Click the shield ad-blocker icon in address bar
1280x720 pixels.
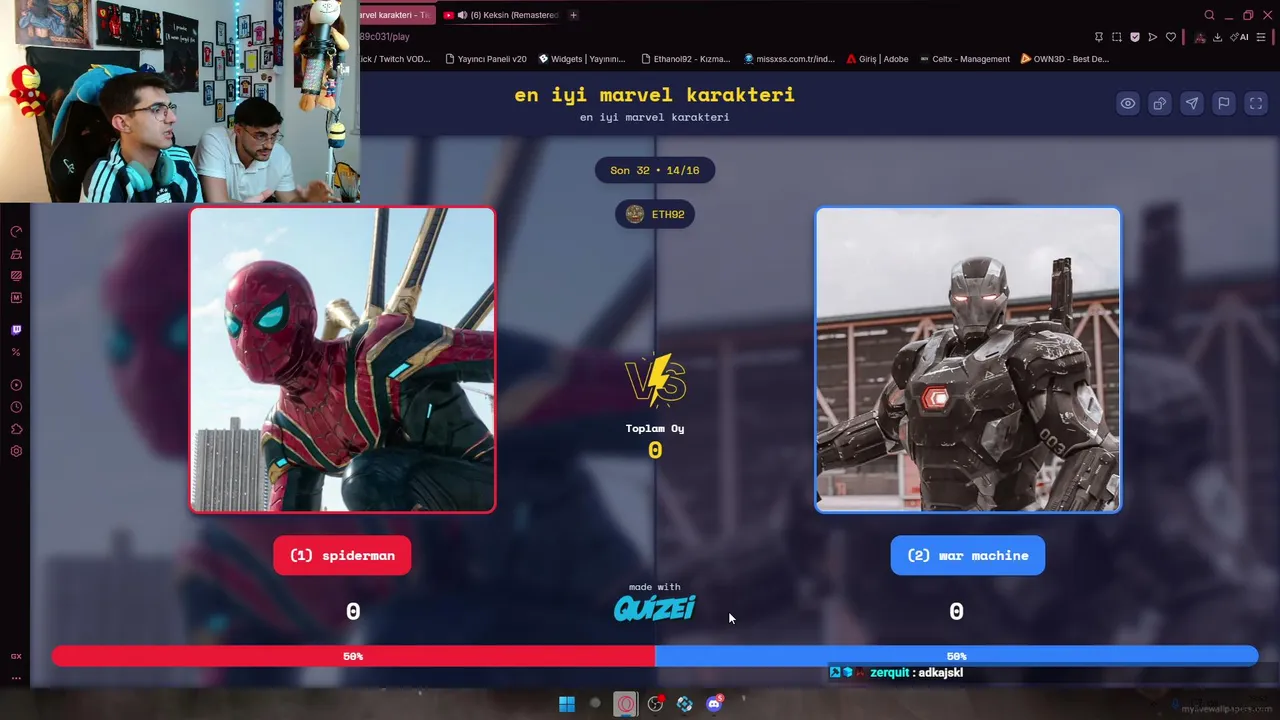click(1135, 37)
